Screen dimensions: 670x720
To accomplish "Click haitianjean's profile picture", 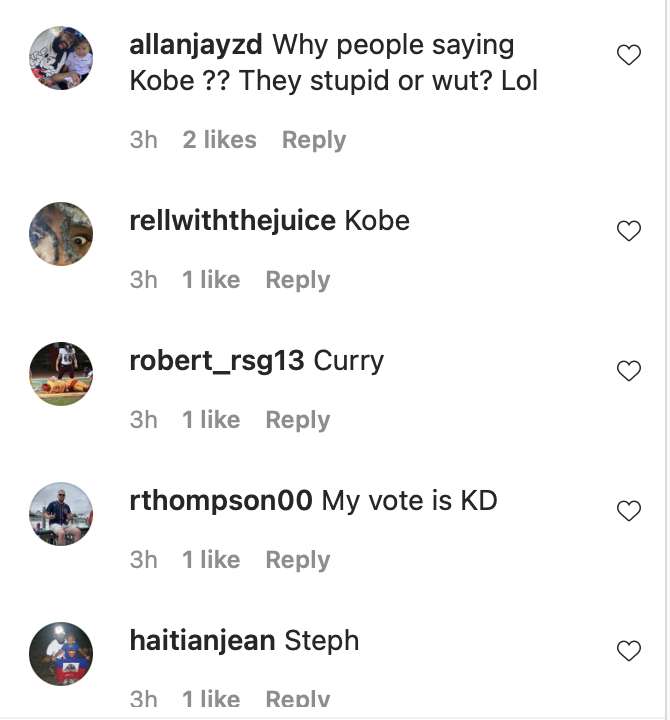I will (62, 654).
